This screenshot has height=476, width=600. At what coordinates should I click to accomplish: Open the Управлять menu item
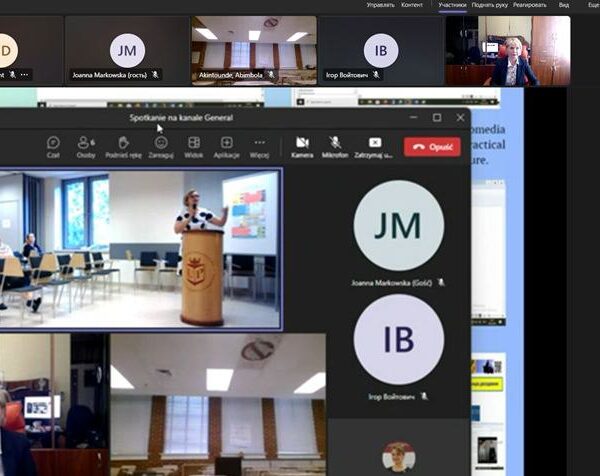point(380,5)
